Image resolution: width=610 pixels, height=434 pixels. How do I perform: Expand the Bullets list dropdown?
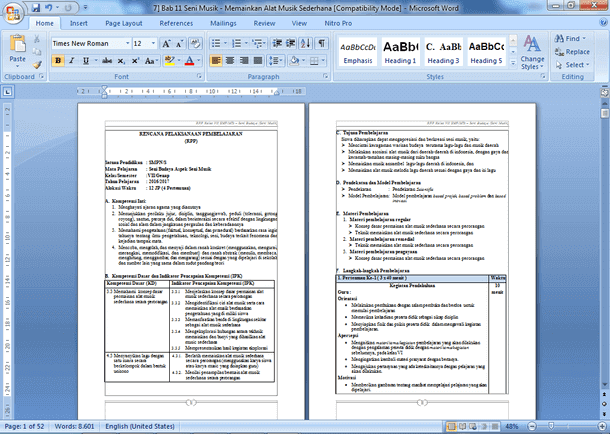(225, 43)
